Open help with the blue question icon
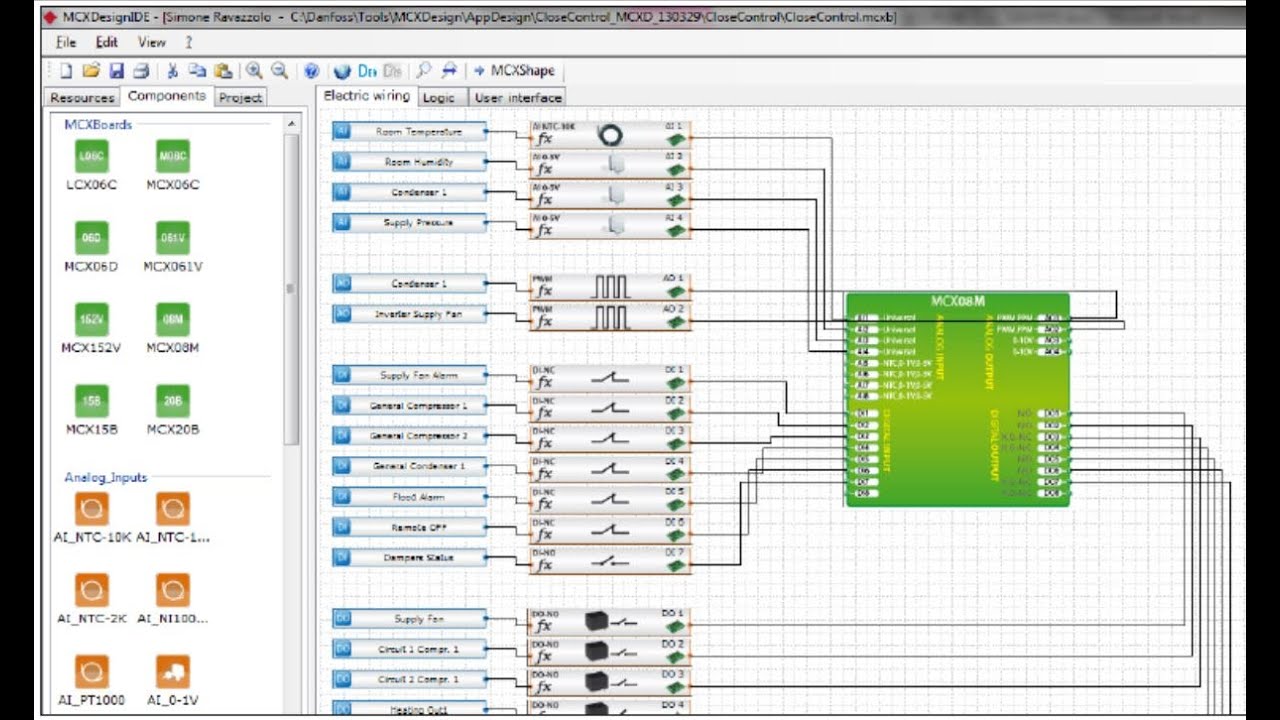 pos(311,71)
